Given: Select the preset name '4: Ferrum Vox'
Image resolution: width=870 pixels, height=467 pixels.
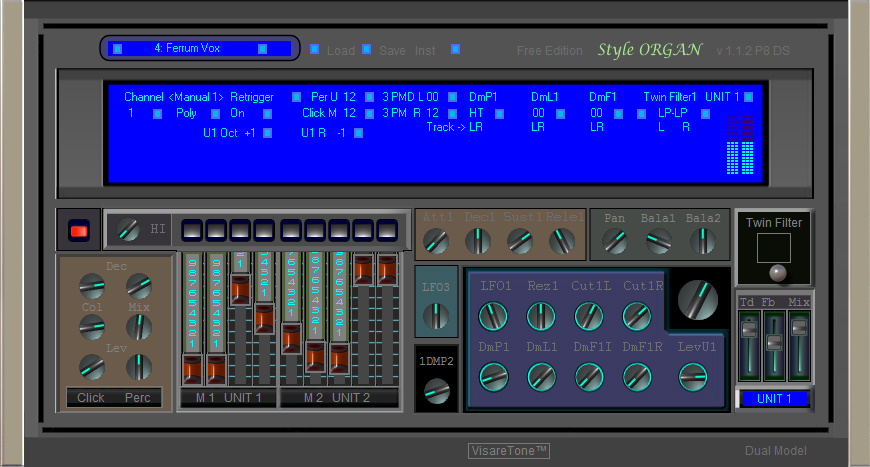Looking at the screenshot, I should pyautogui.click(x=187, y=48).
